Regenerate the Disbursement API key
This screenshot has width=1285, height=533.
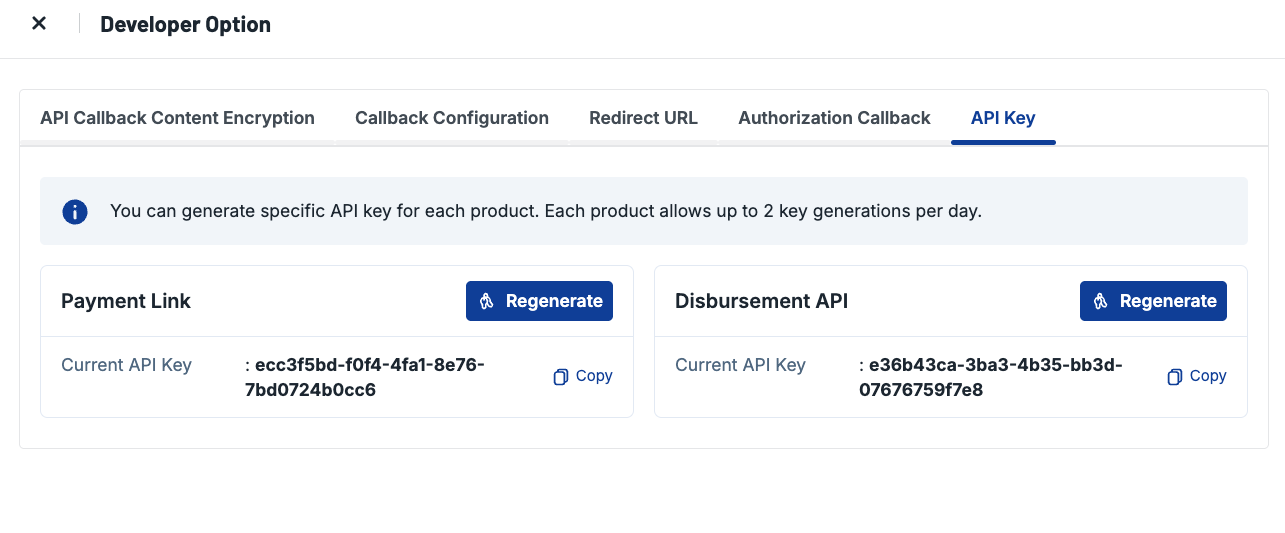click(x=1153, y=301)
